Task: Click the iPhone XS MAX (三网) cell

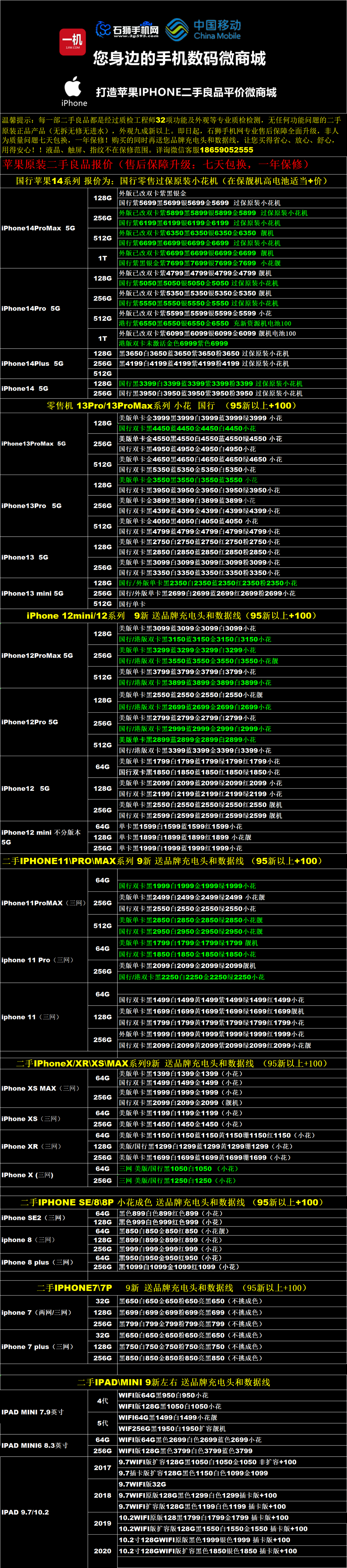Action: tap(44, 1088)
